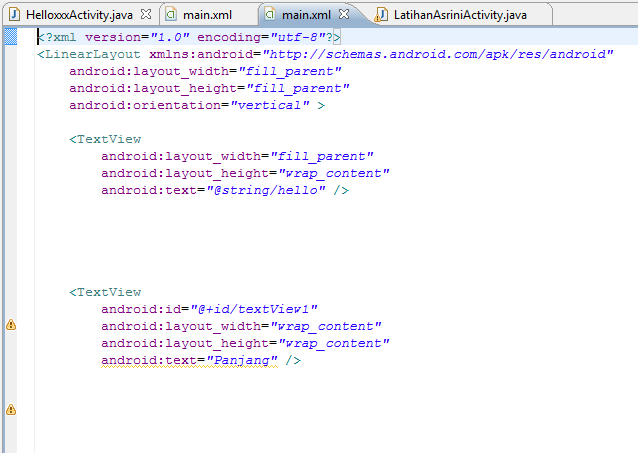Click the XML file icon on first main.xml tab
Viewport: 638px width, 453px height.
[171, 15]
